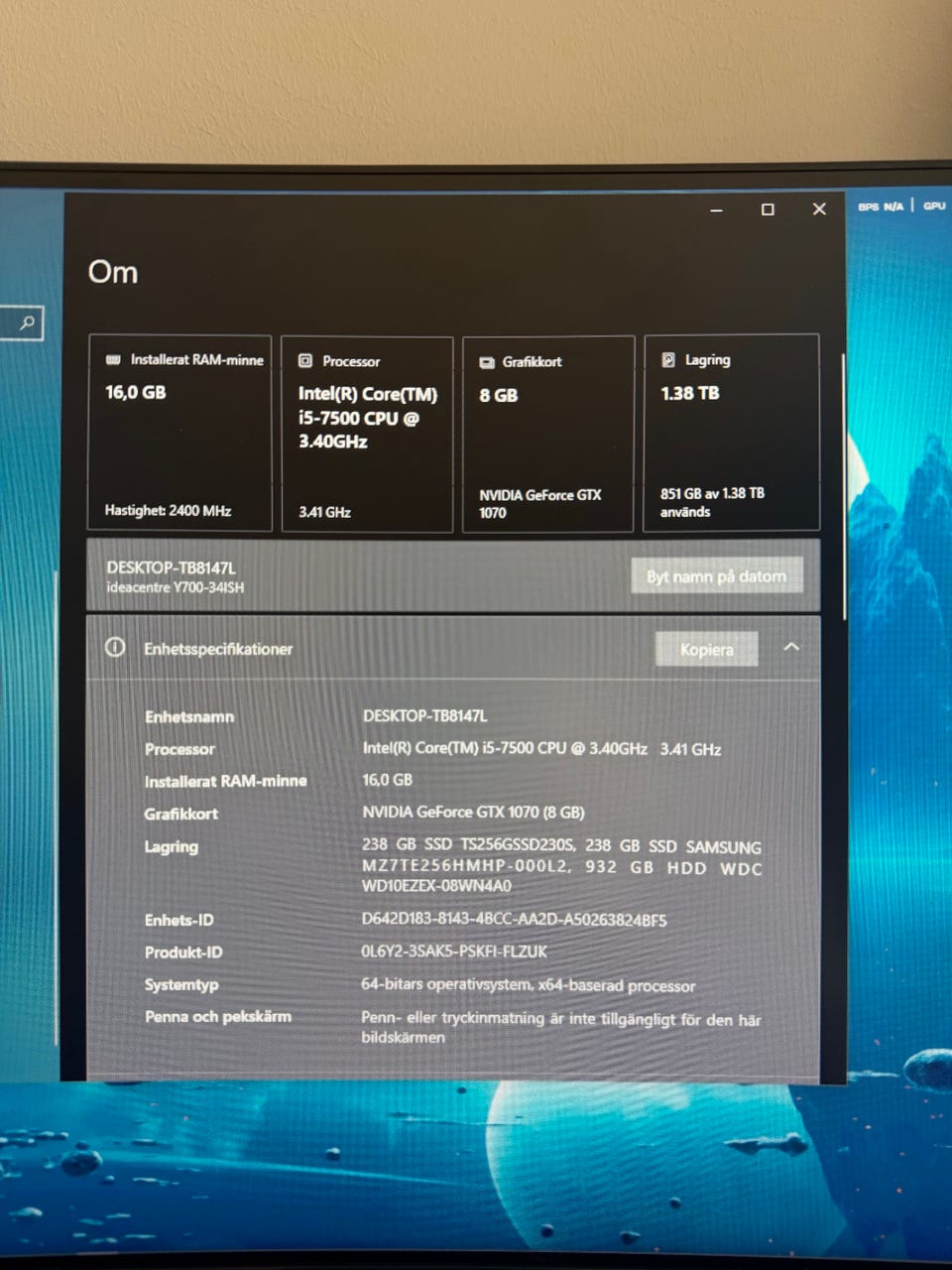Click the Lagring drive icon
Image resolution: width=952 pixels, height=1270 pixels.
click(668, 360)
